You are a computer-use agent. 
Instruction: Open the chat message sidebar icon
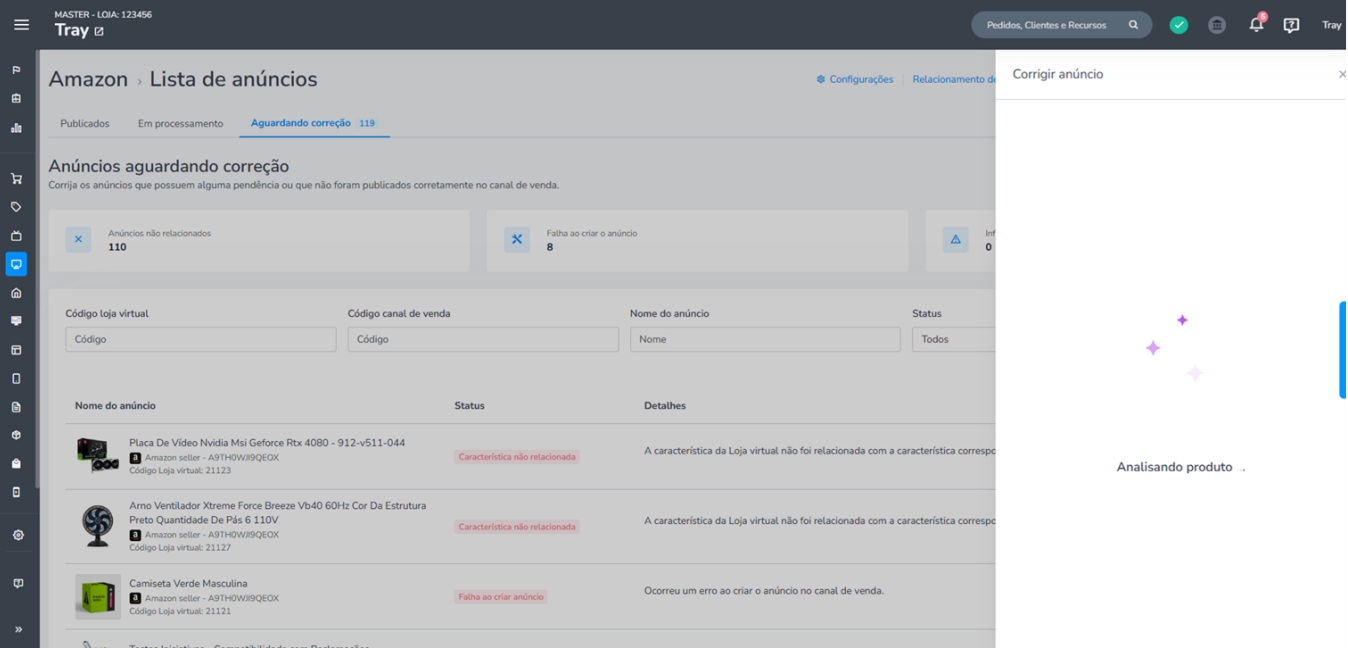point(16,321)
